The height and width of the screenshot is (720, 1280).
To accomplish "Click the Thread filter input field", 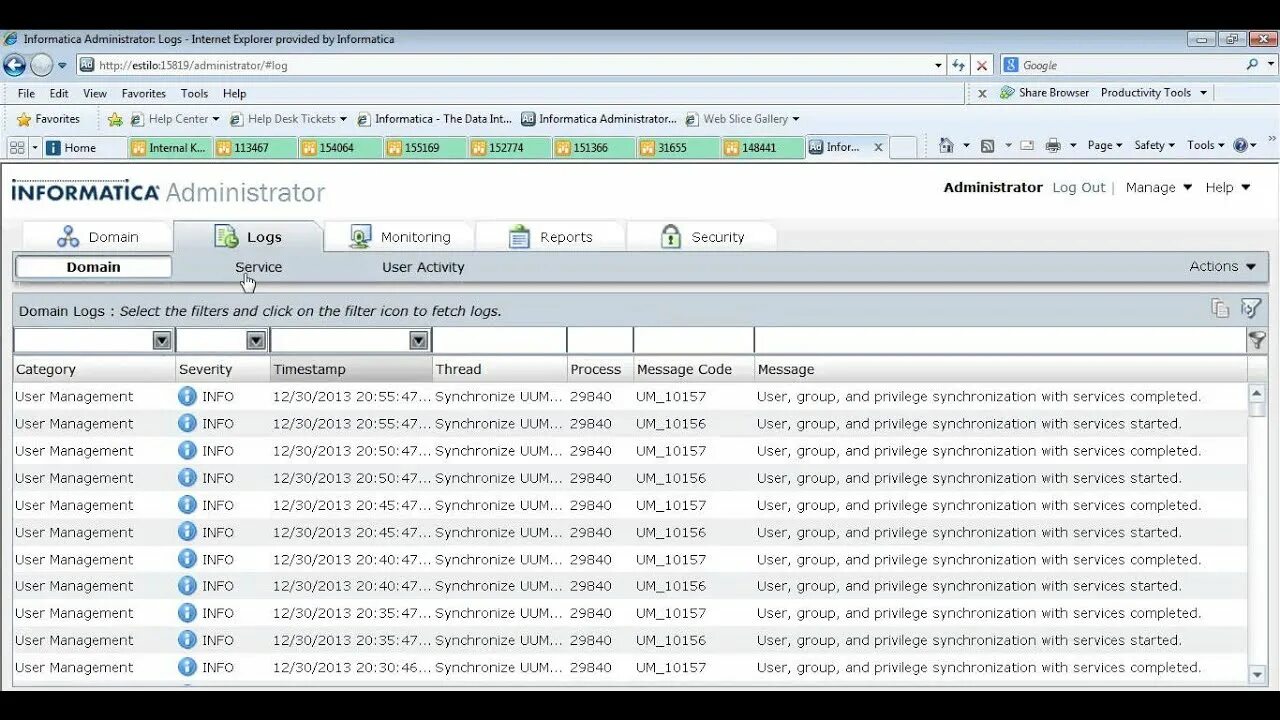I will point(499,341).
